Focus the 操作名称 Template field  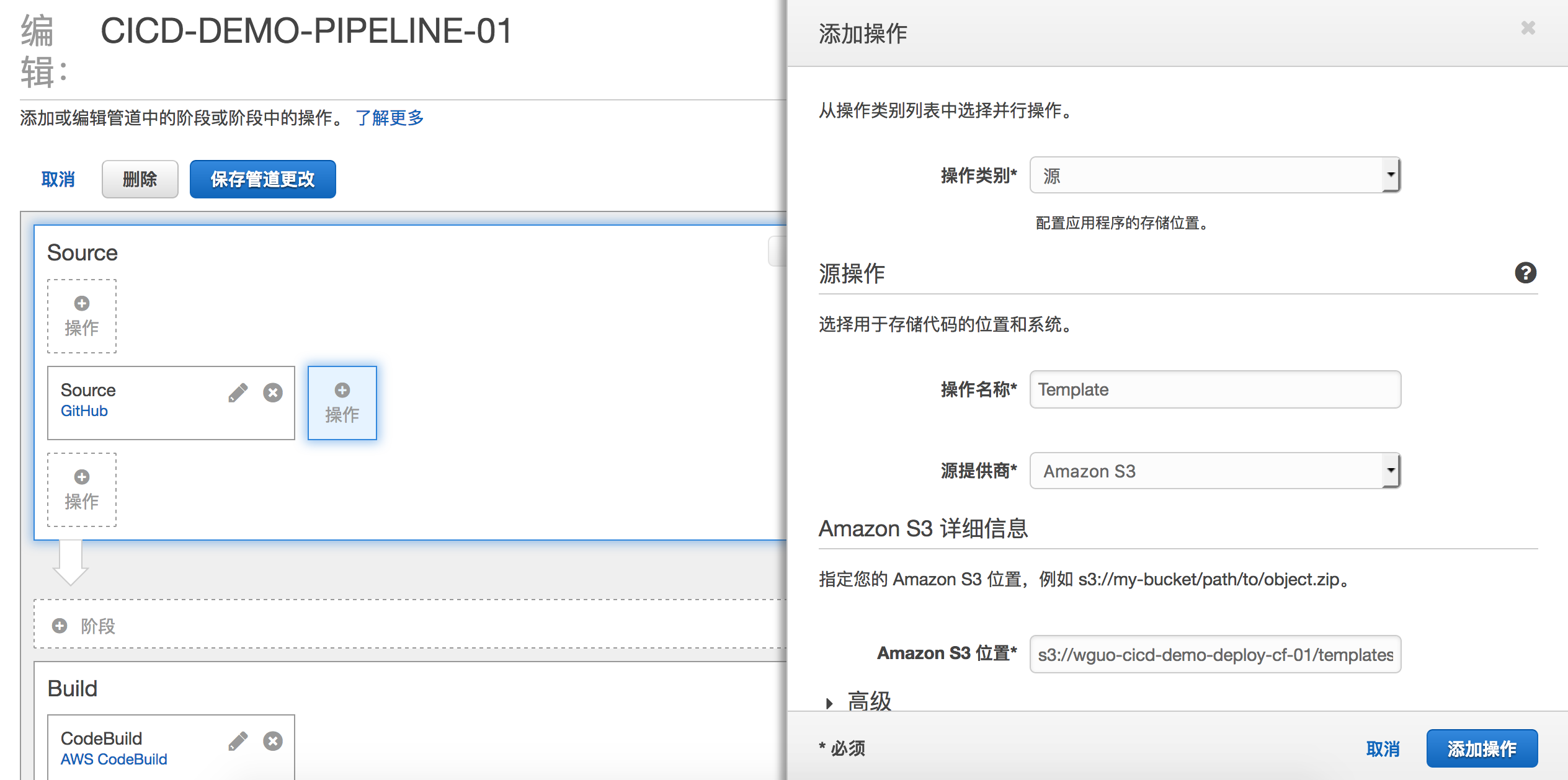[x=1214, y=389]
